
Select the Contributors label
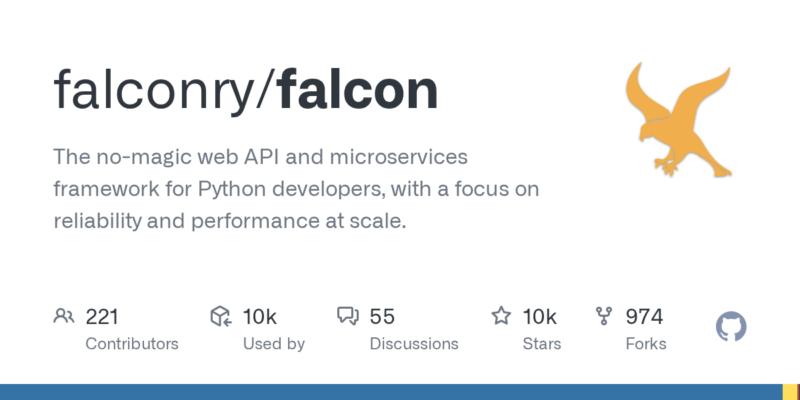coord(132,343)
